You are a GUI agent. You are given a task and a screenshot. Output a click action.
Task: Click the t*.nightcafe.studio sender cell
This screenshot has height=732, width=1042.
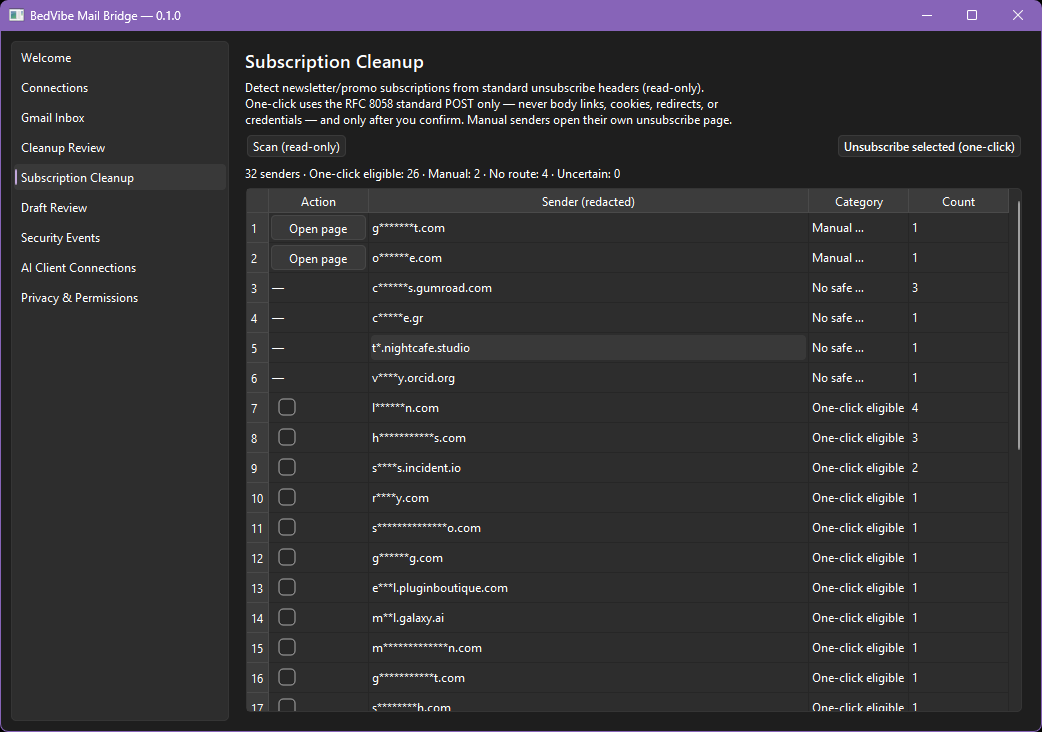point(588,347)
